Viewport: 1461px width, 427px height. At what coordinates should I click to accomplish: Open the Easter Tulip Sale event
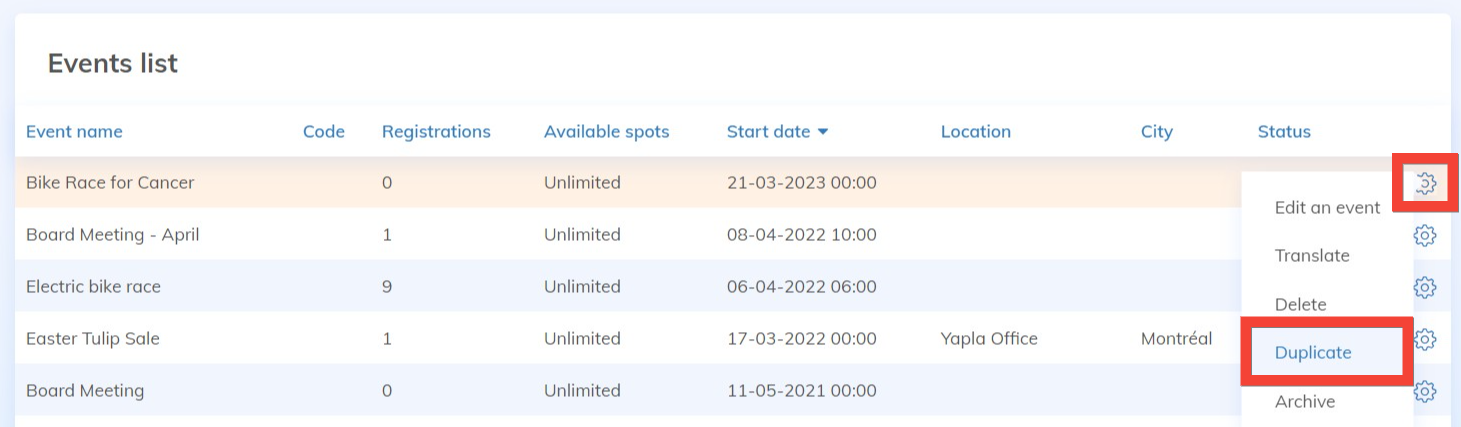[93, 339]
